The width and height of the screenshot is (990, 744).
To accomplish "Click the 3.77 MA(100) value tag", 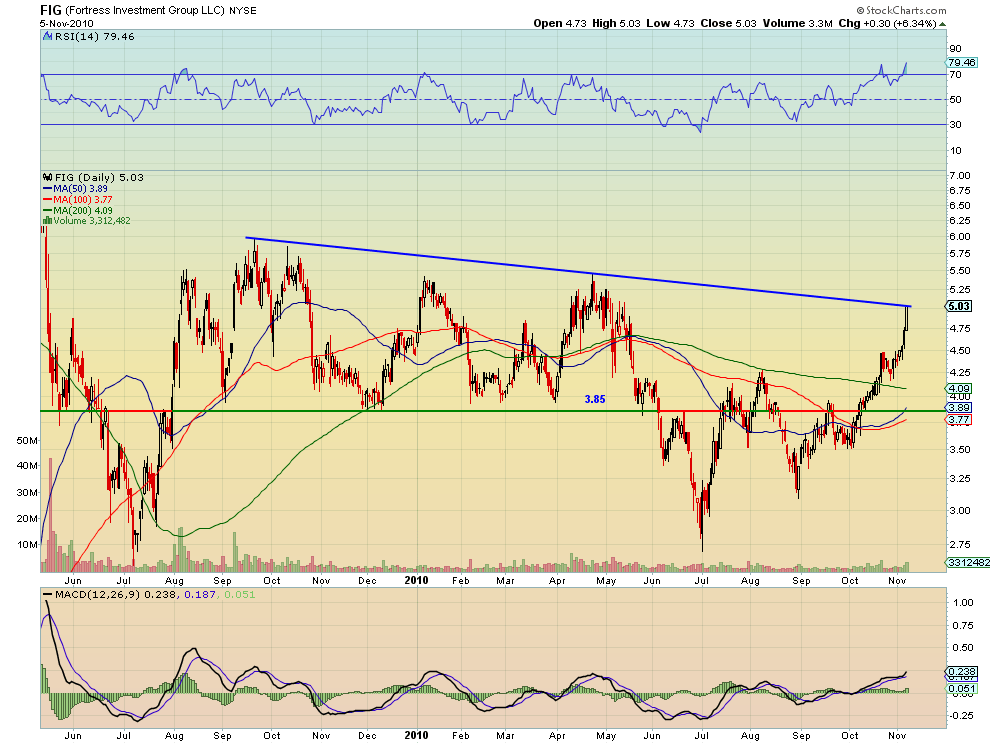I will point(960,419).
